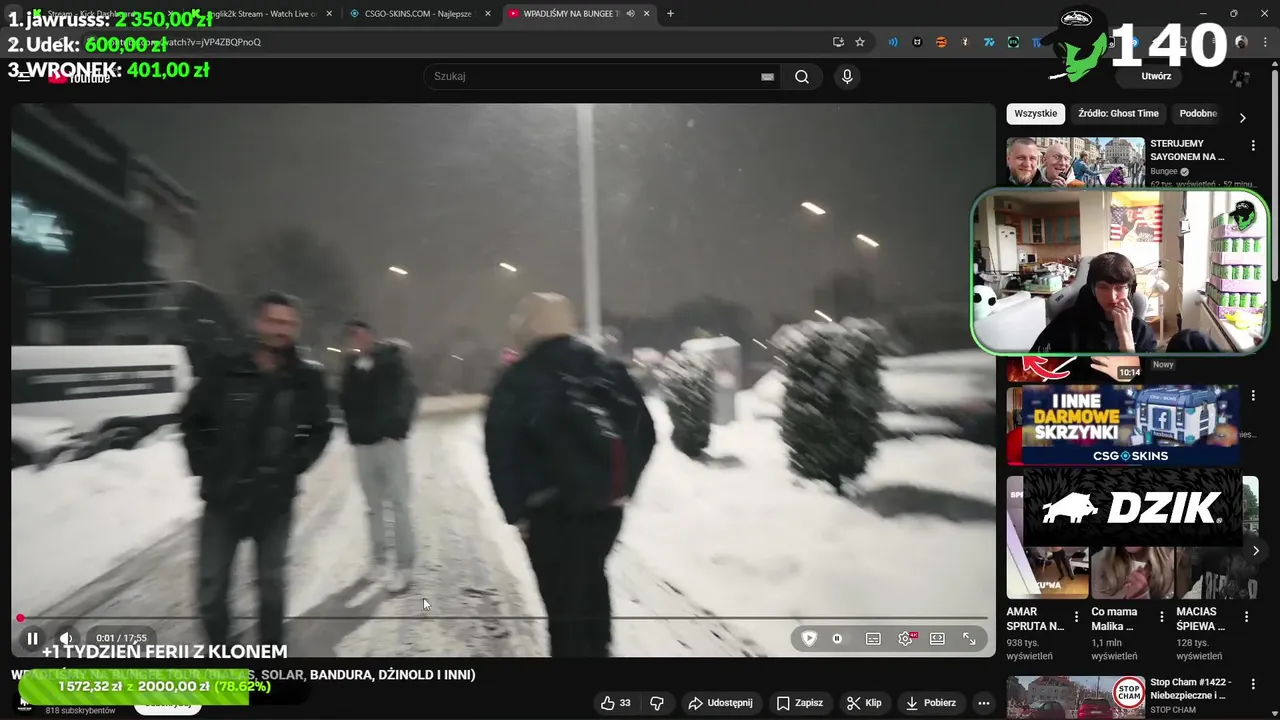Click orange round extension icon
The width and height of the screenshot is (1280, 720).
pyautogui.click(x=941, y=42)
